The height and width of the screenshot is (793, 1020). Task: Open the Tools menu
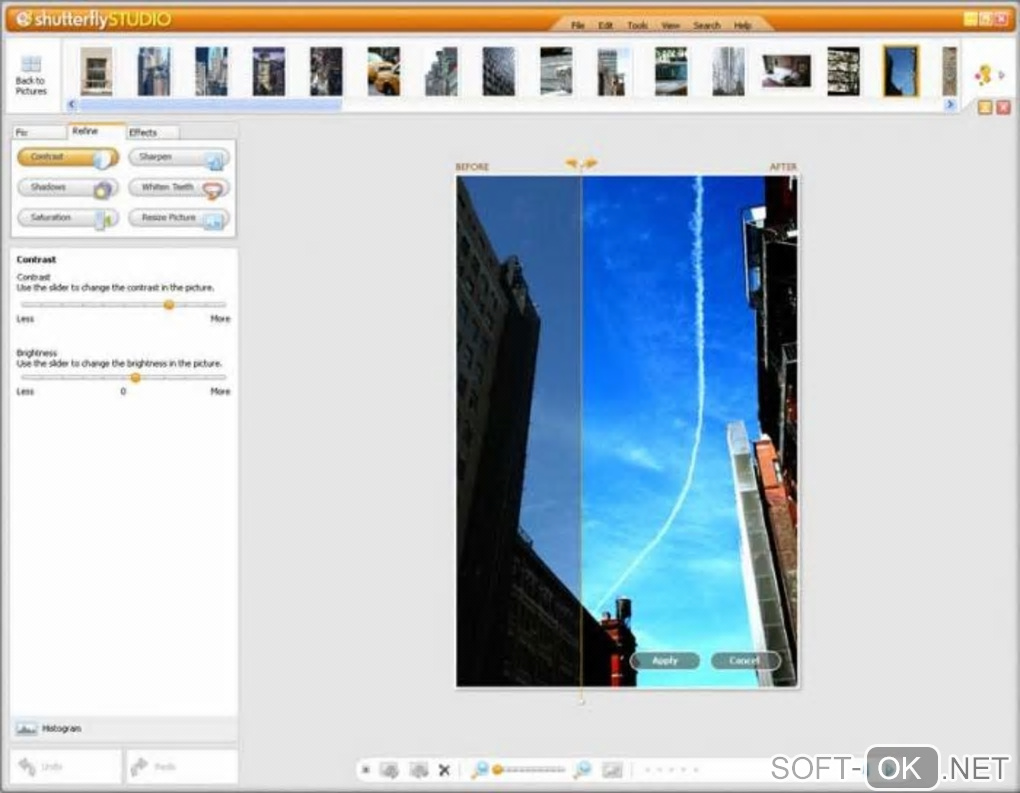(x=638, y=25)
